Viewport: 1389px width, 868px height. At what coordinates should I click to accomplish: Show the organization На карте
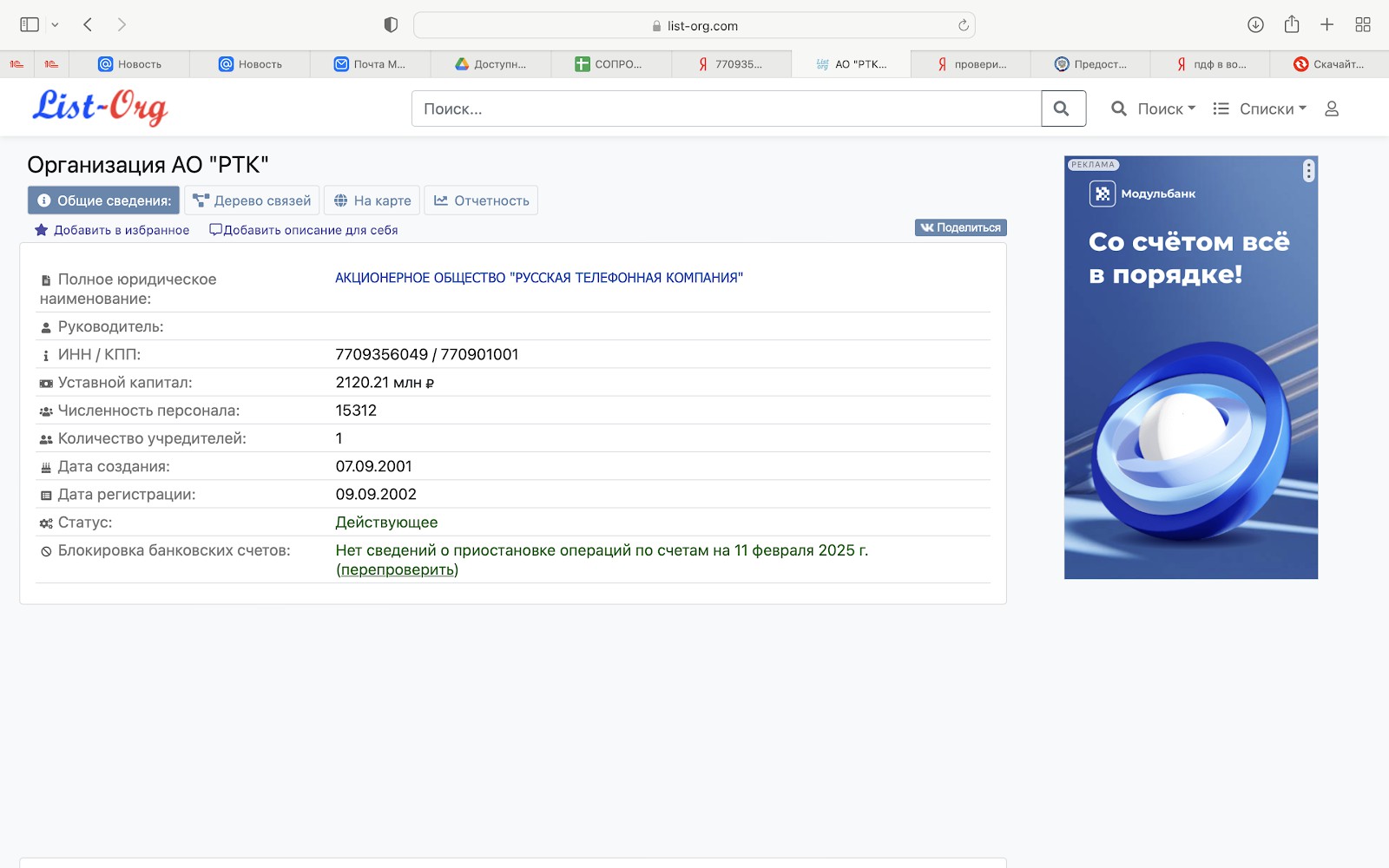tap(372, 201)
